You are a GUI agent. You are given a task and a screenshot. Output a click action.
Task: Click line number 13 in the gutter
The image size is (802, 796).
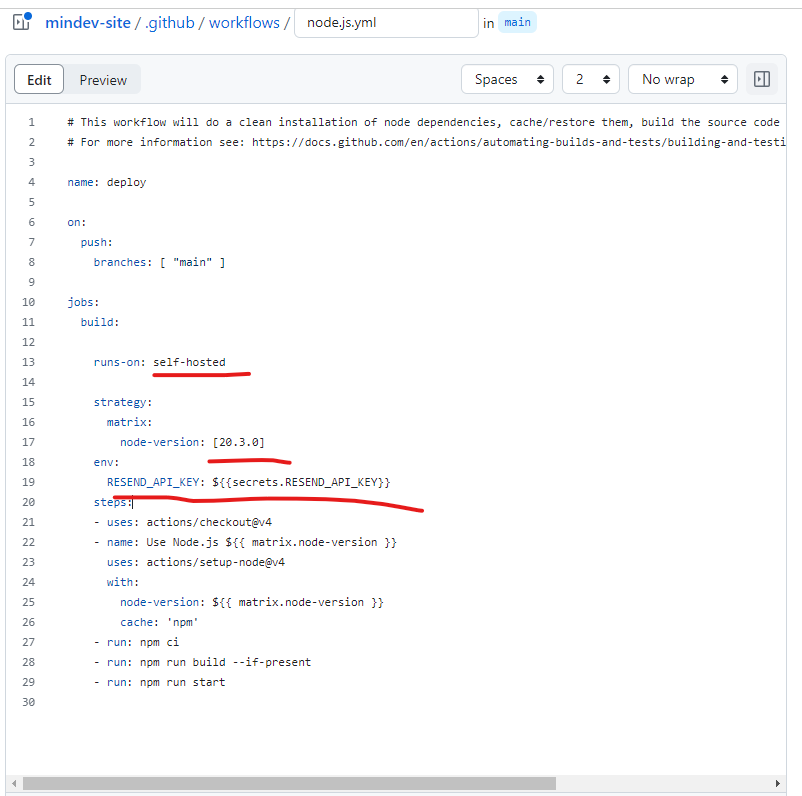point(28,362)
